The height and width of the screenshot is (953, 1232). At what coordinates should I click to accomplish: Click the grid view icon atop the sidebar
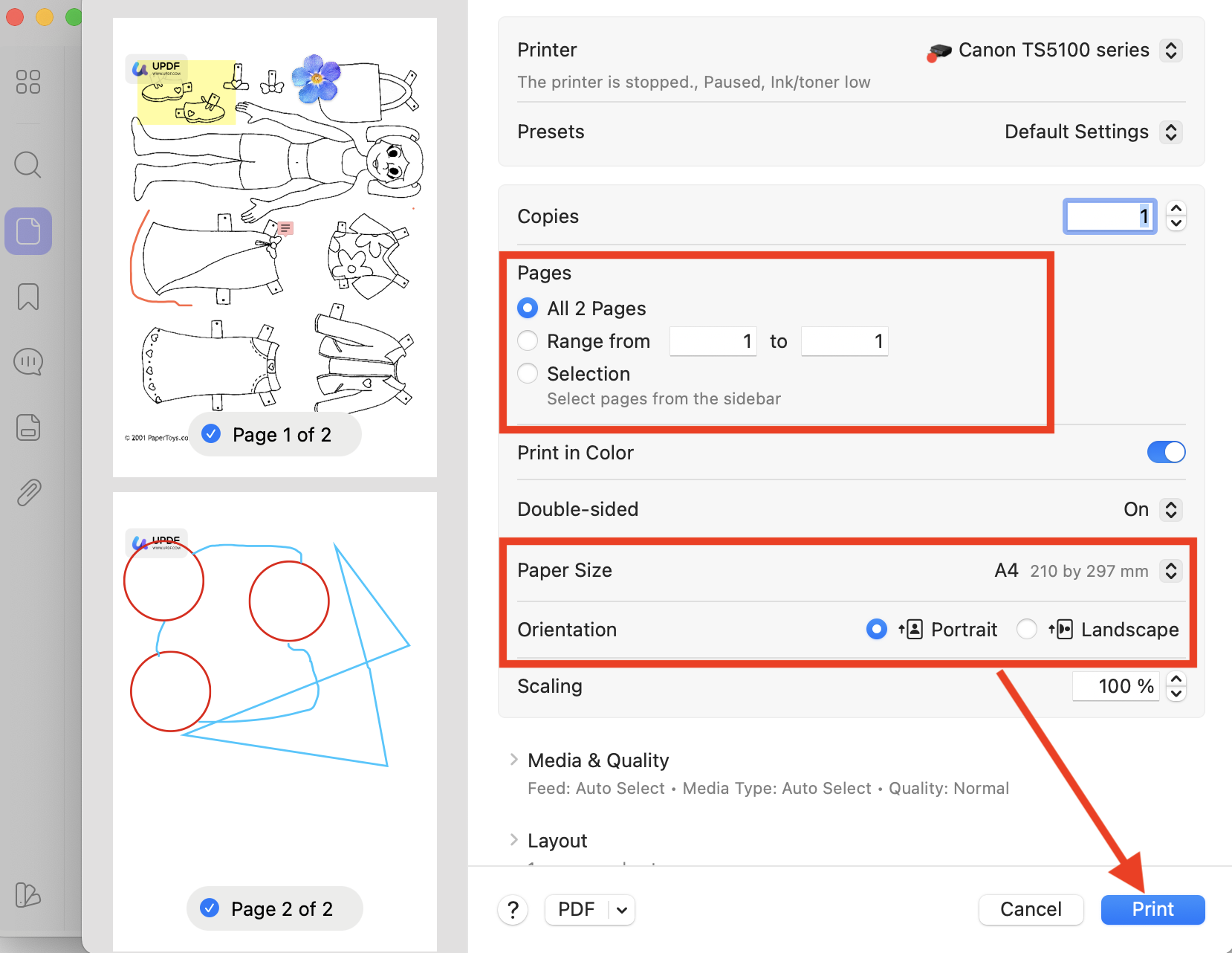[27, 82]
